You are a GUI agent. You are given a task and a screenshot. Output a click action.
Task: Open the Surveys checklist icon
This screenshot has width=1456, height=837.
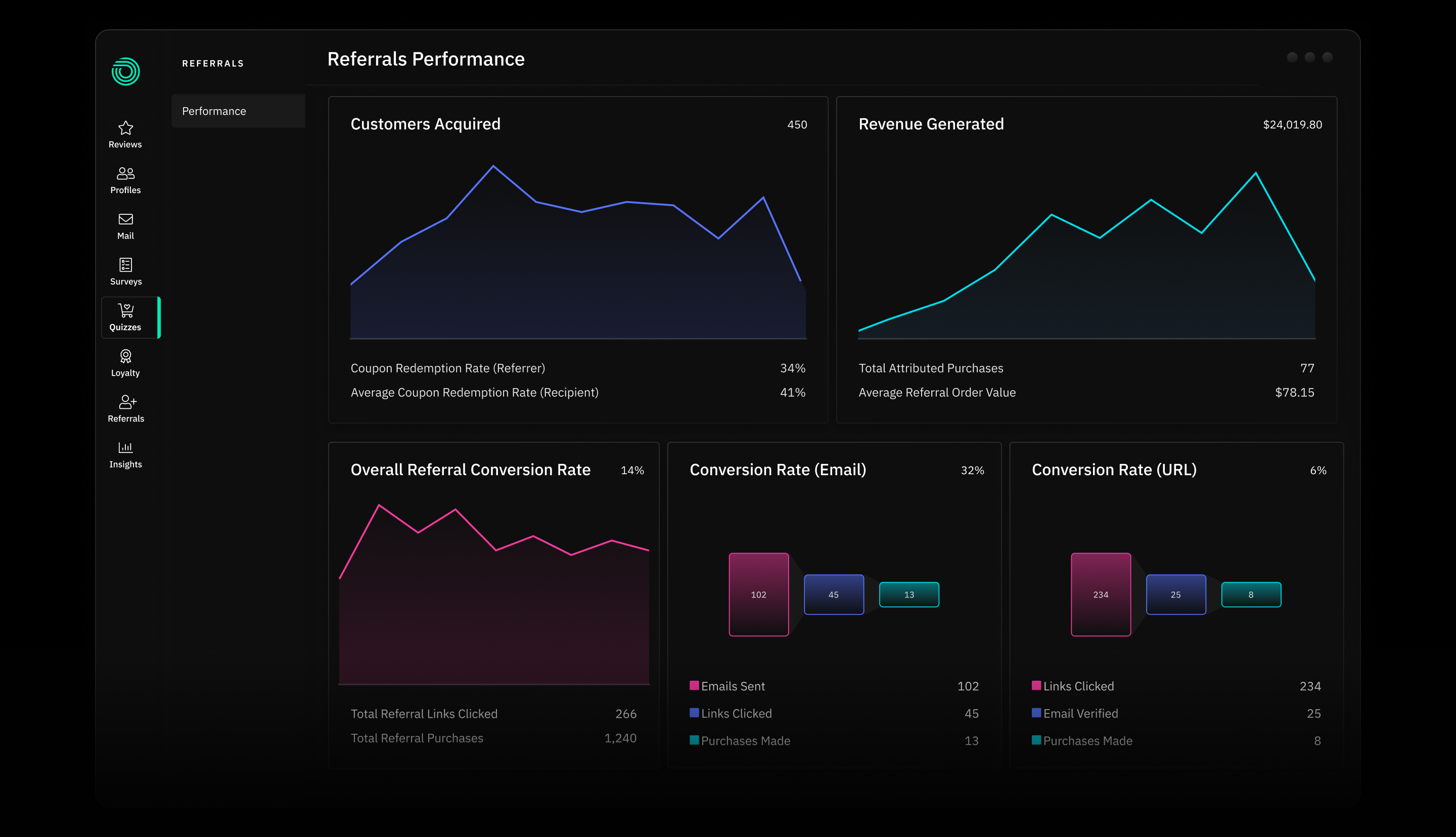click(125, 264)
